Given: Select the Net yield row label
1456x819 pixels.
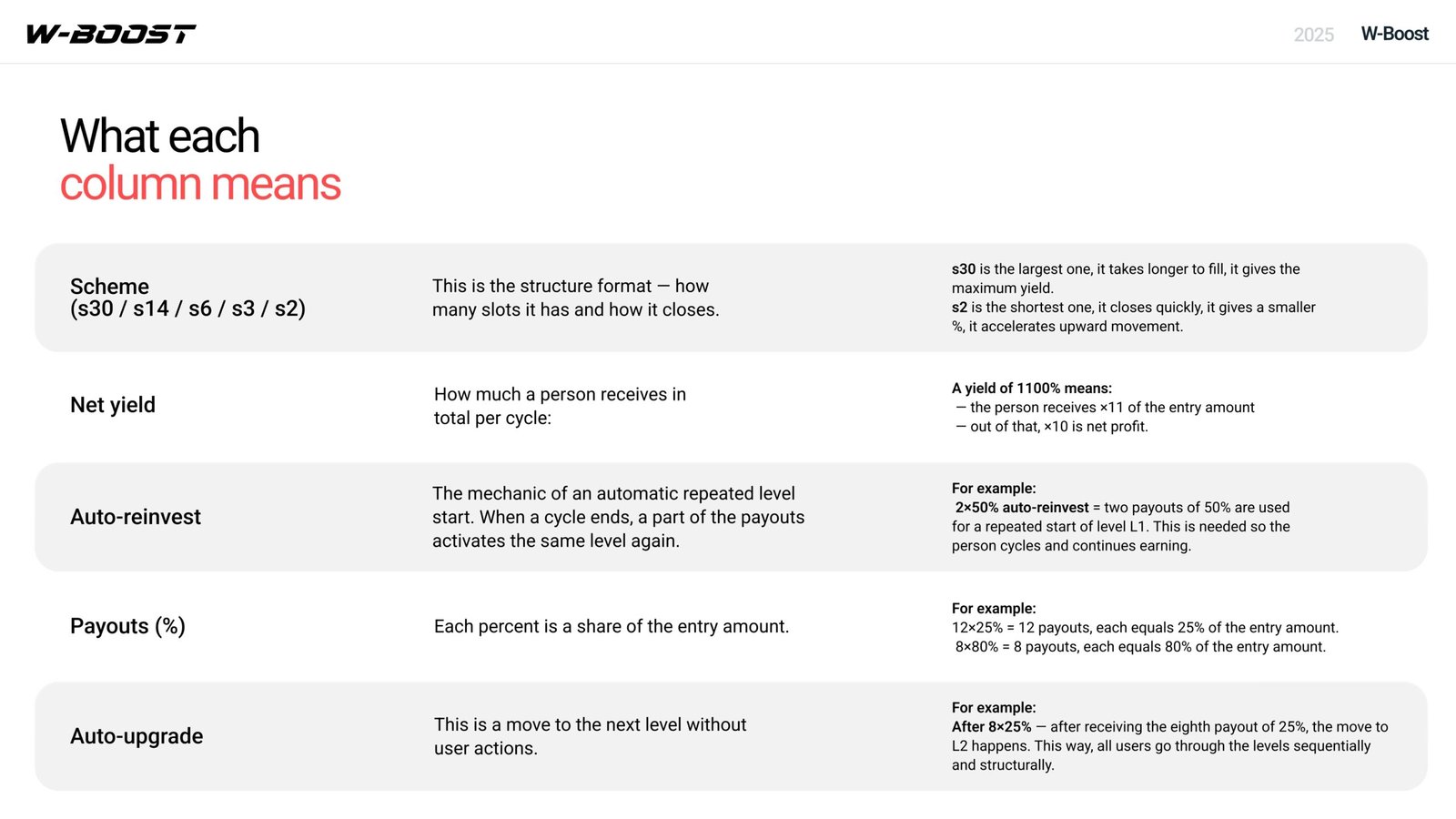Looking at the screenshot, I should click(113, 405).
